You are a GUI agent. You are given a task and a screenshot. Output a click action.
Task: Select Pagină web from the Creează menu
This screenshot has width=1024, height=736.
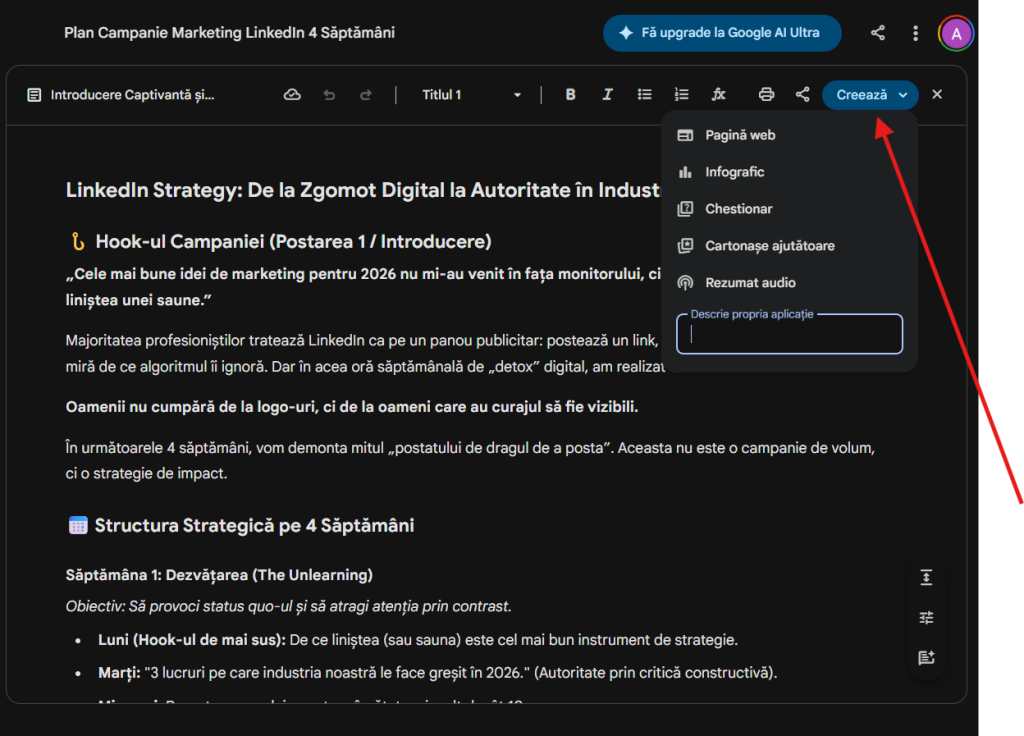click(x=790, y=135)
